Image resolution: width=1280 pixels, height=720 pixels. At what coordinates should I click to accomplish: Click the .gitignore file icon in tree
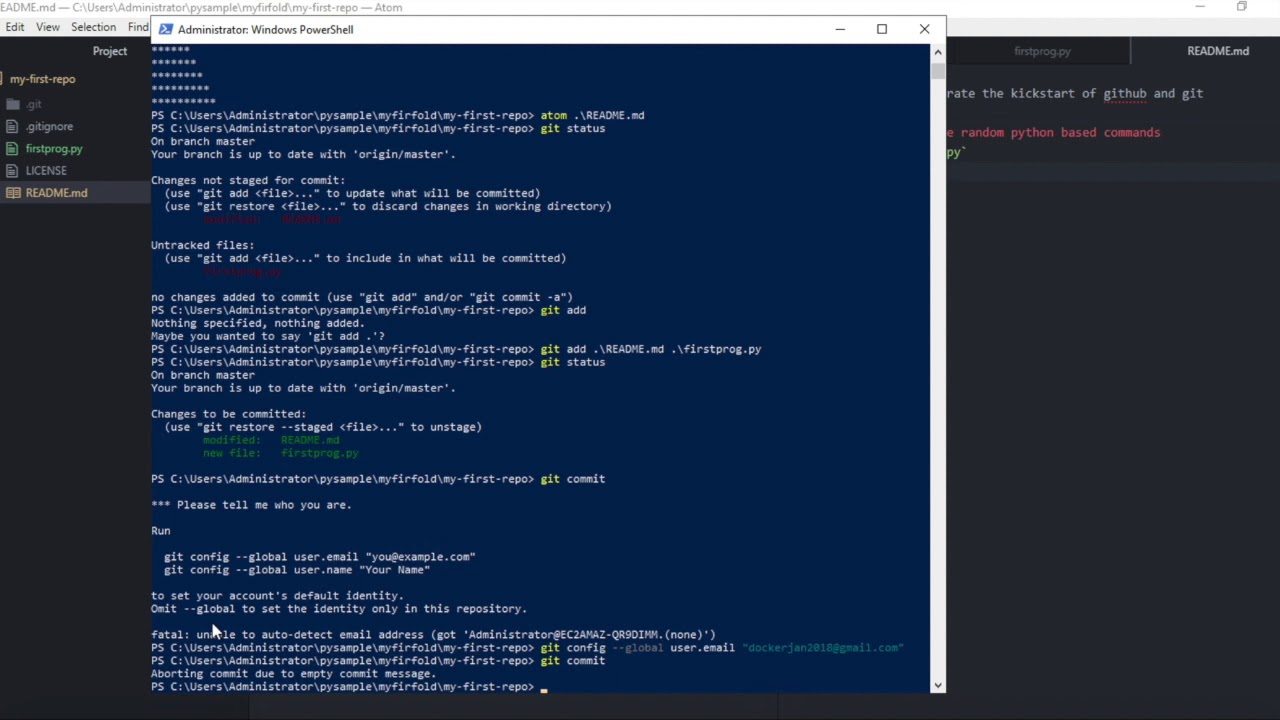[13, 126]
